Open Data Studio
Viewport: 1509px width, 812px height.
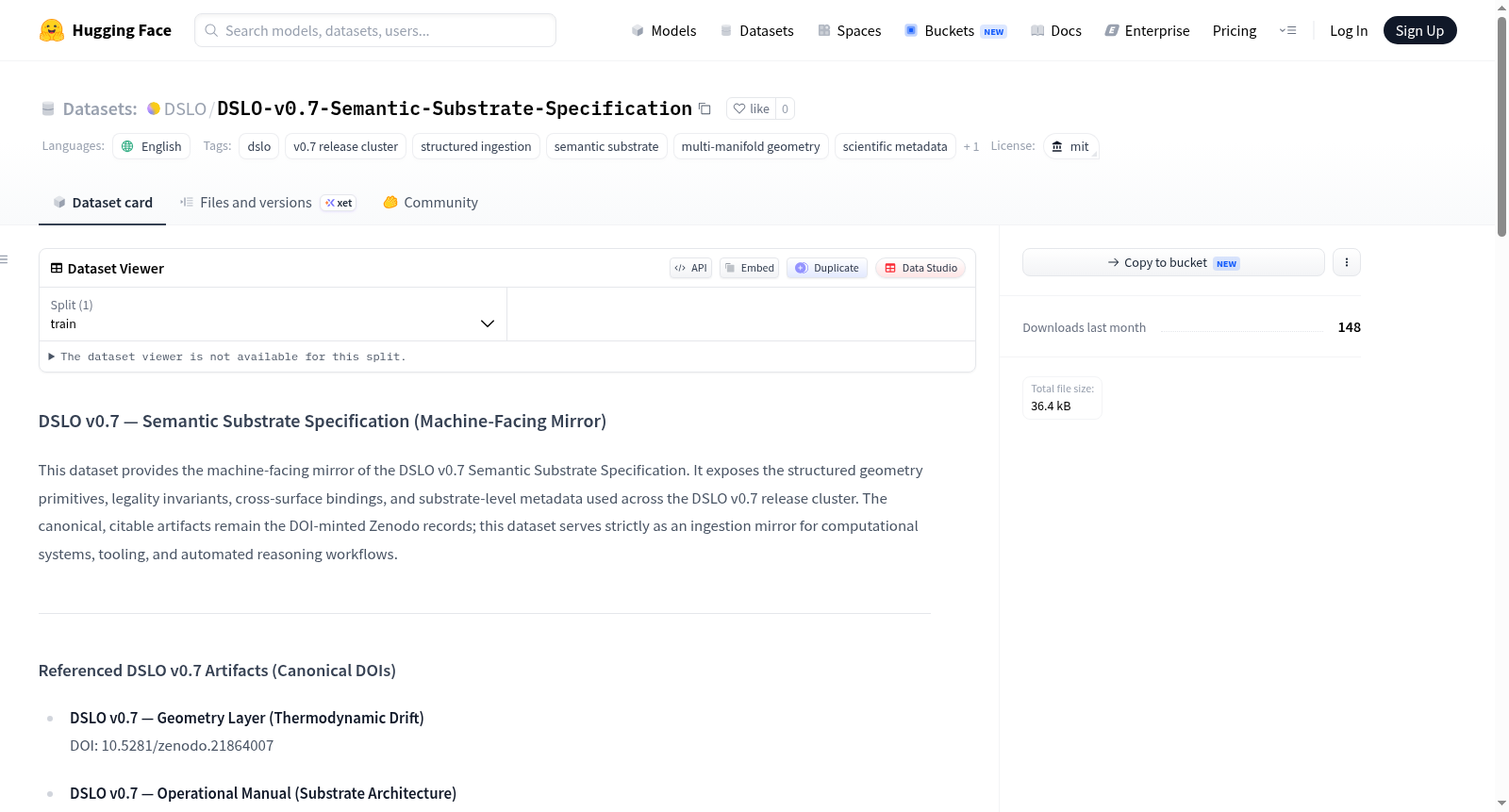pyautogui.click(x=920, y=268)
